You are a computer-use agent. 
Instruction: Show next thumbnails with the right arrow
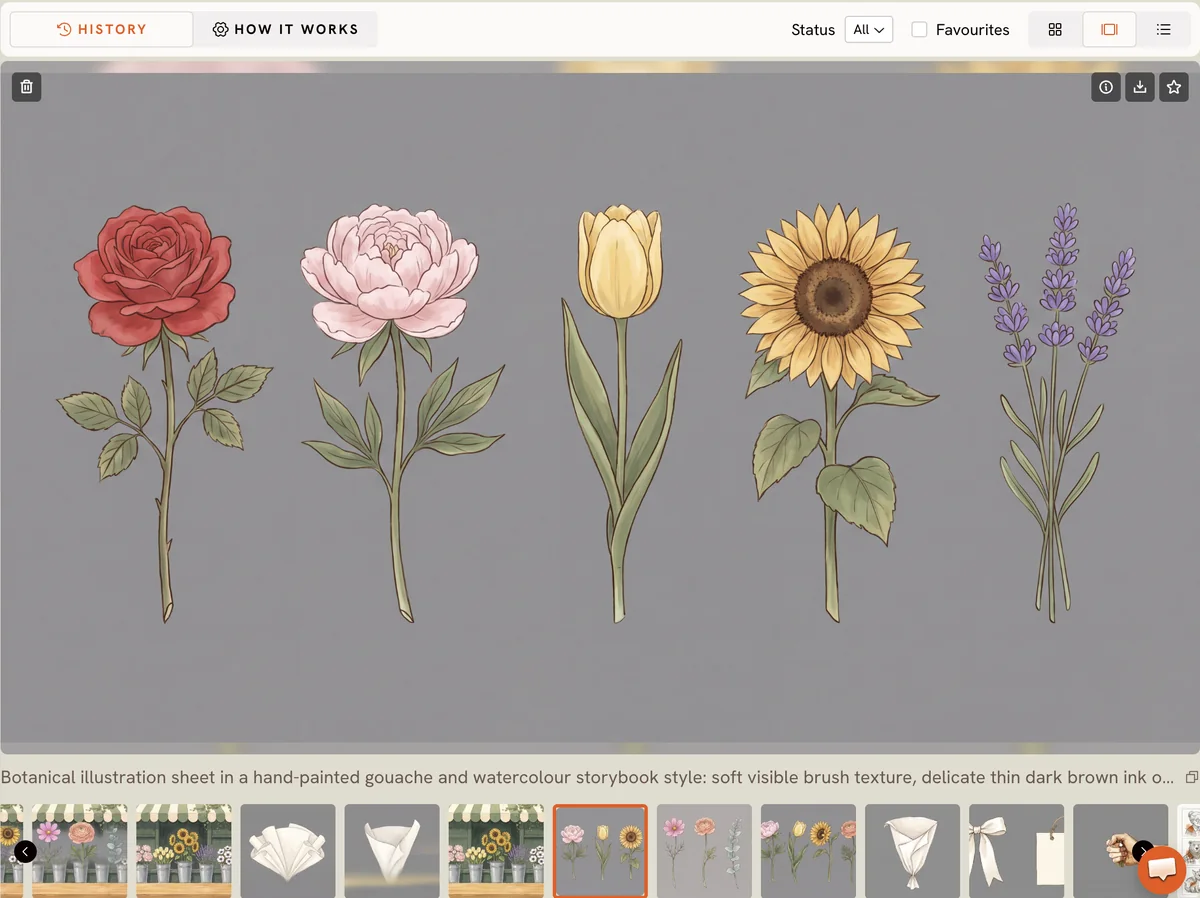(1143, 852)
